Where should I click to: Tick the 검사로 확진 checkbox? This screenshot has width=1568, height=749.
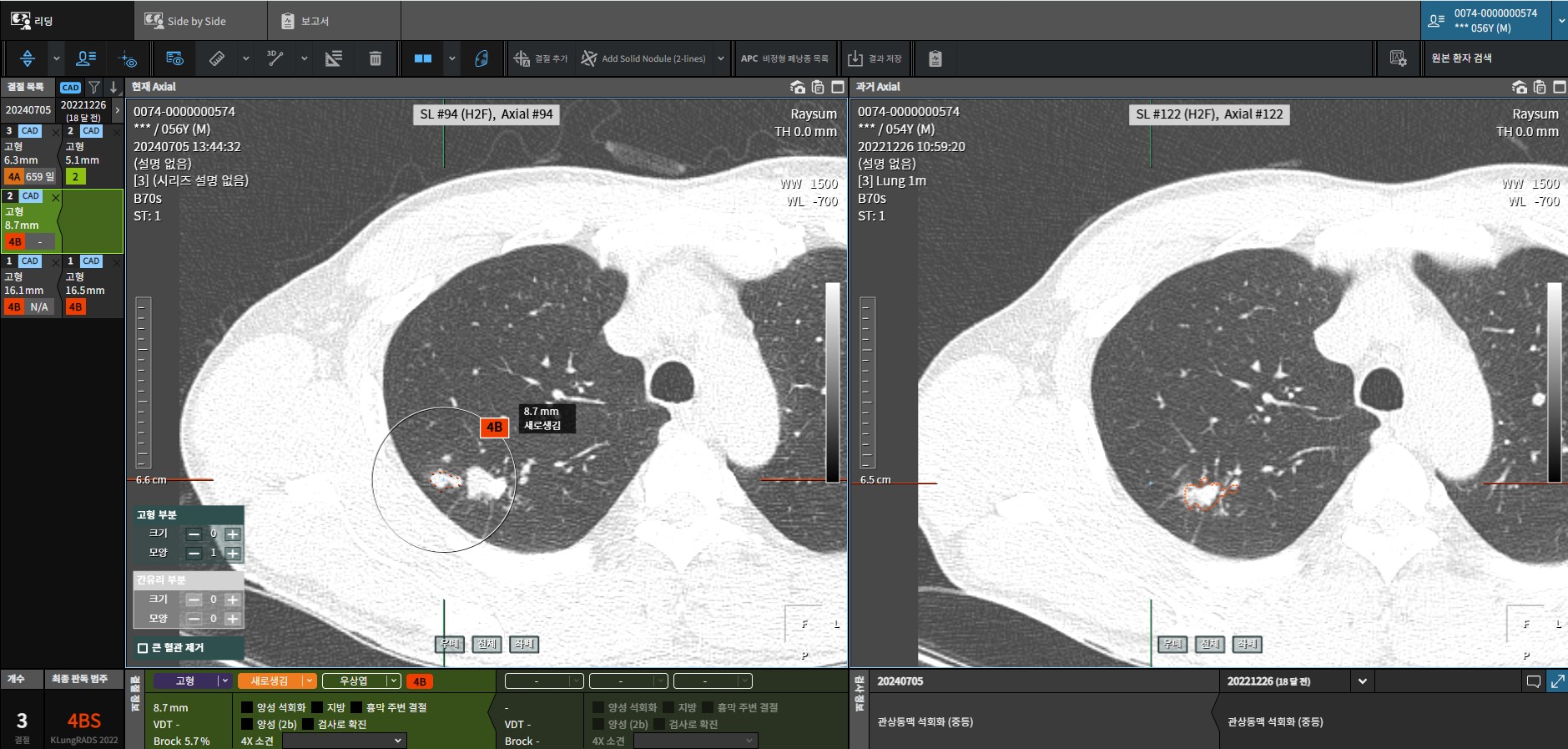click(308, 724)
